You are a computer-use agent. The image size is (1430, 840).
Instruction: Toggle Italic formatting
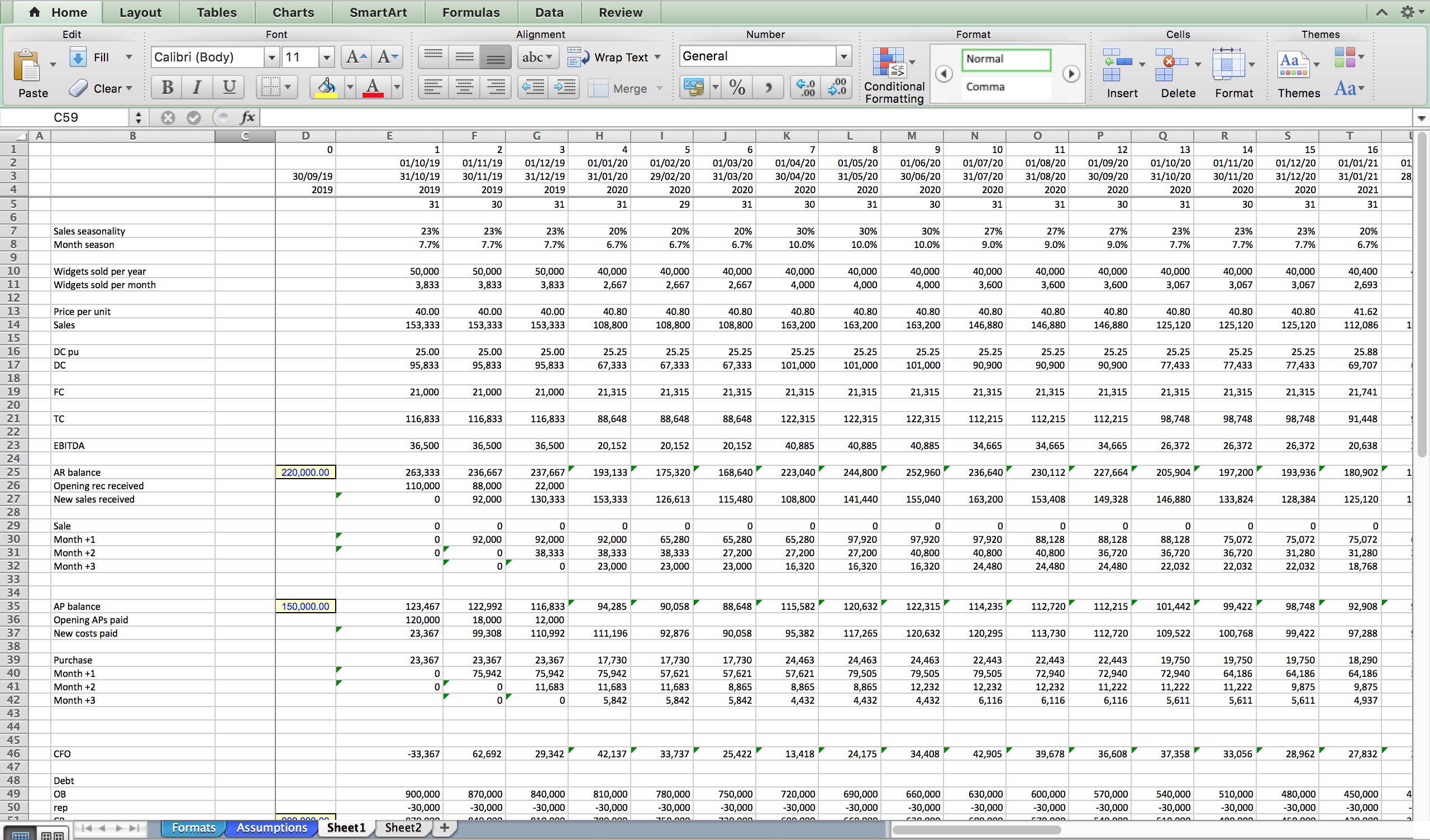198,87
